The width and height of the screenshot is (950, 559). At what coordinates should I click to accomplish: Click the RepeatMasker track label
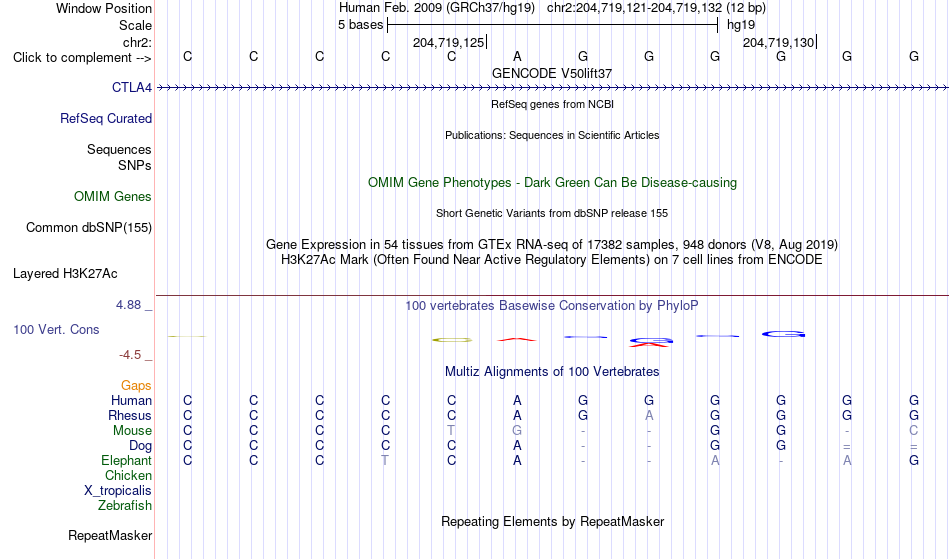[x=110, y=536]
